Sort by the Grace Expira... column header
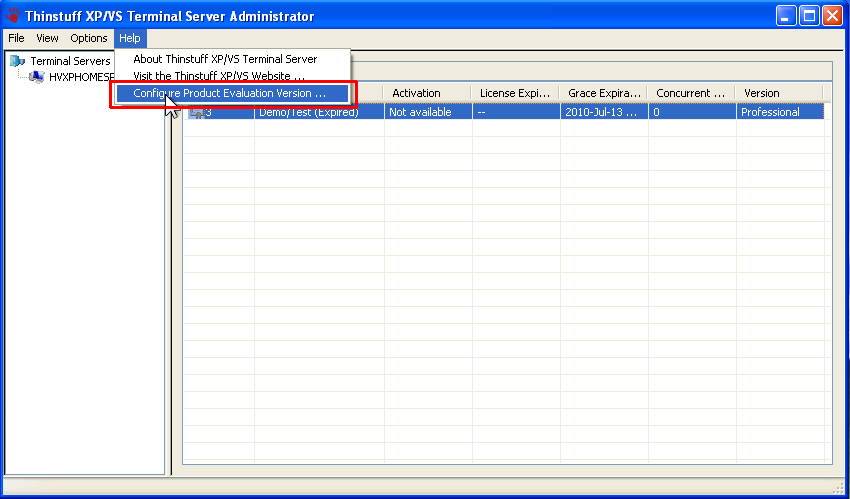850x499 pixels. coord(604,93)
